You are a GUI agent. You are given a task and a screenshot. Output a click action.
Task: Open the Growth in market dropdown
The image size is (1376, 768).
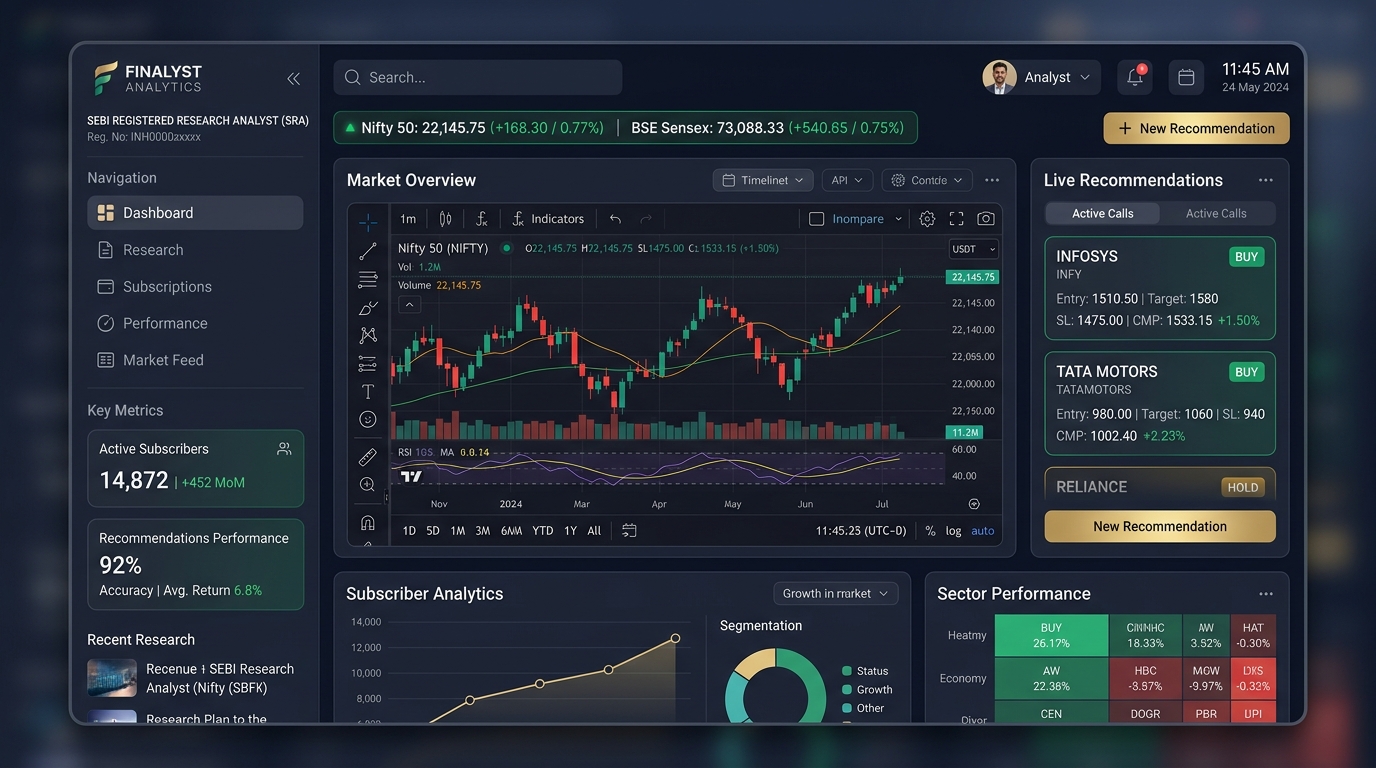point(836,593)
